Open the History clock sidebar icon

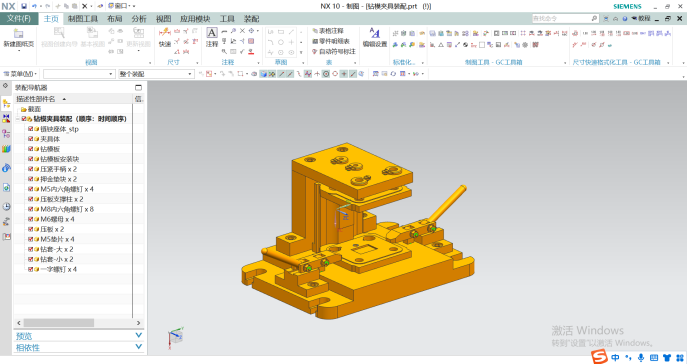click(6, 206)
